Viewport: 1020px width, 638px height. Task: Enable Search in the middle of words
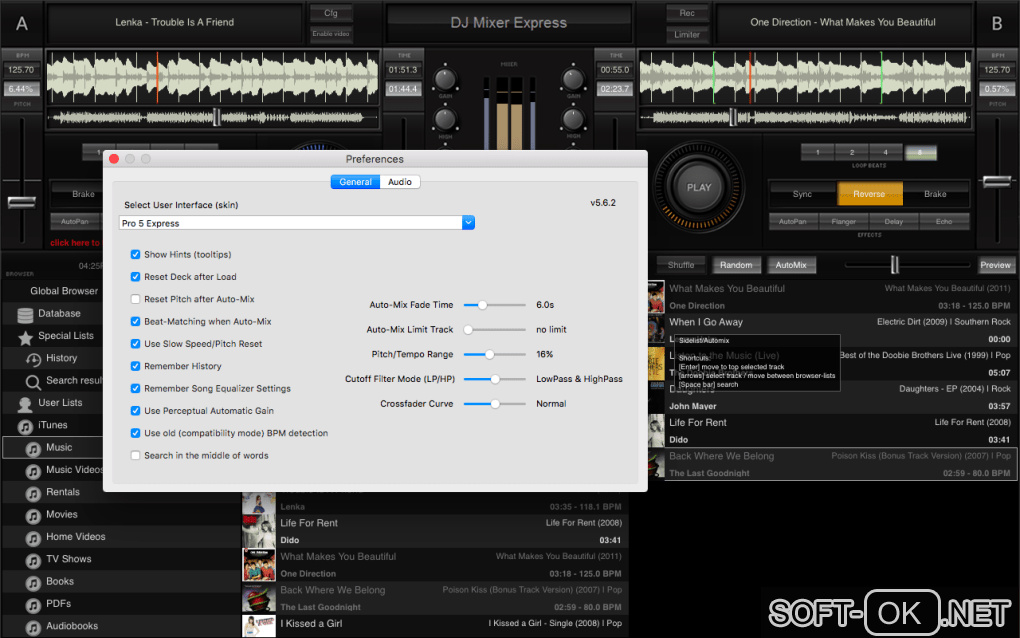coord(135,455)
